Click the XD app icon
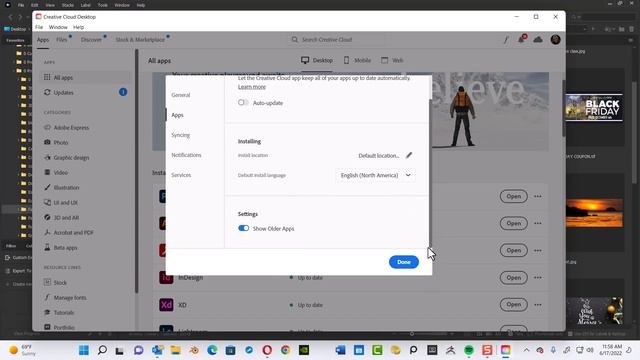 166,304
